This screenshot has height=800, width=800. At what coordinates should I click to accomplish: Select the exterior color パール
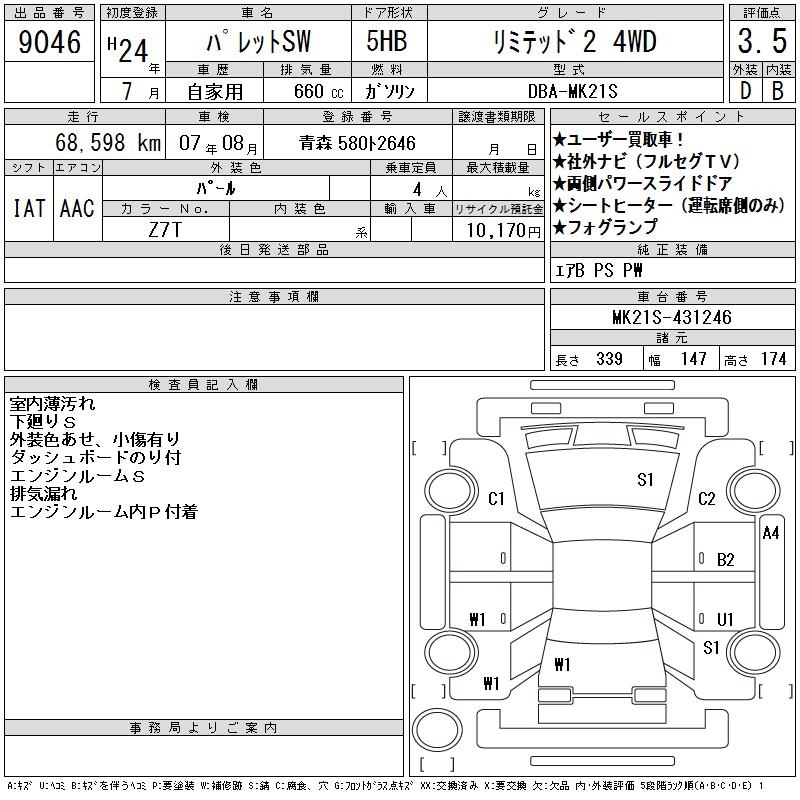(x=216, y=188)
